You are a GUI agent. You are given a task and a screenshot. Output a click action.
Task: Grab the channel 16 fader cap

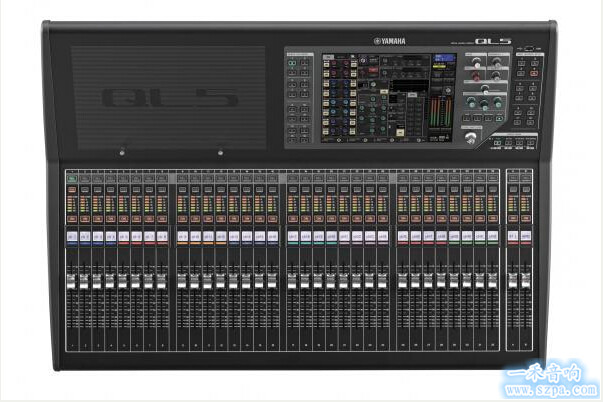tap(272, 281)
